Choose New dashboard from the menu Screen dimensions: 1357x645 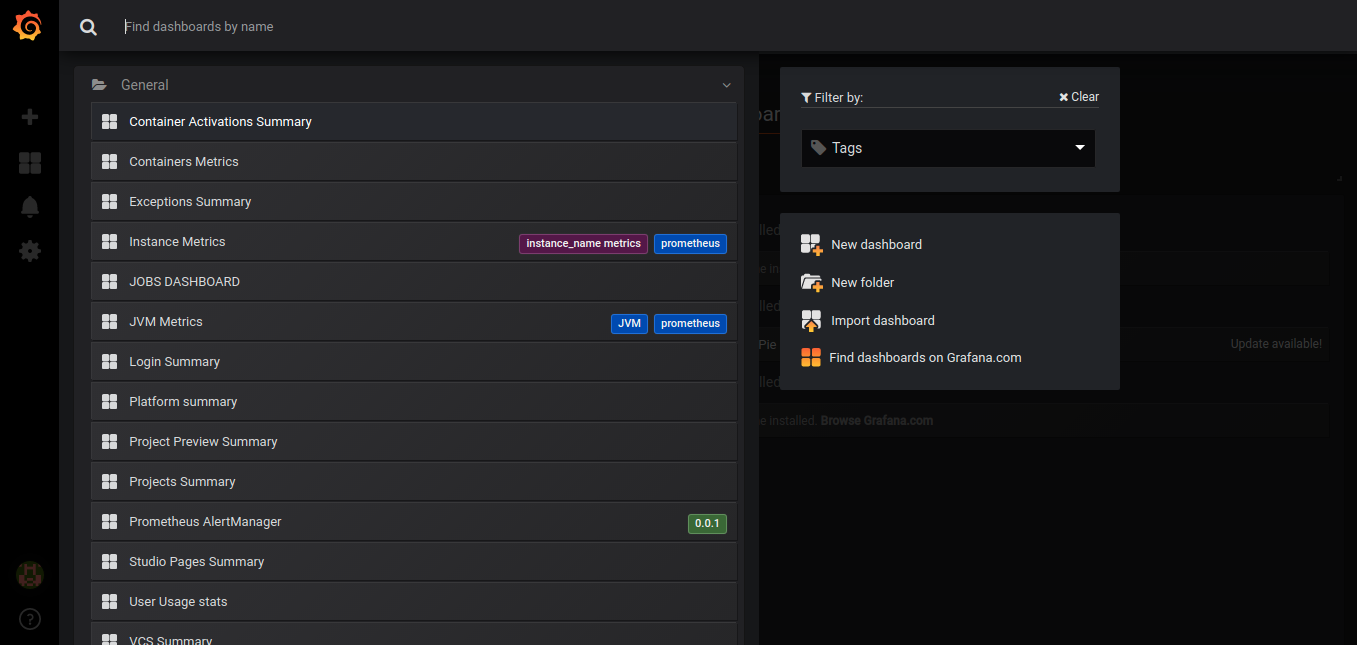click(x=875, y=244)
